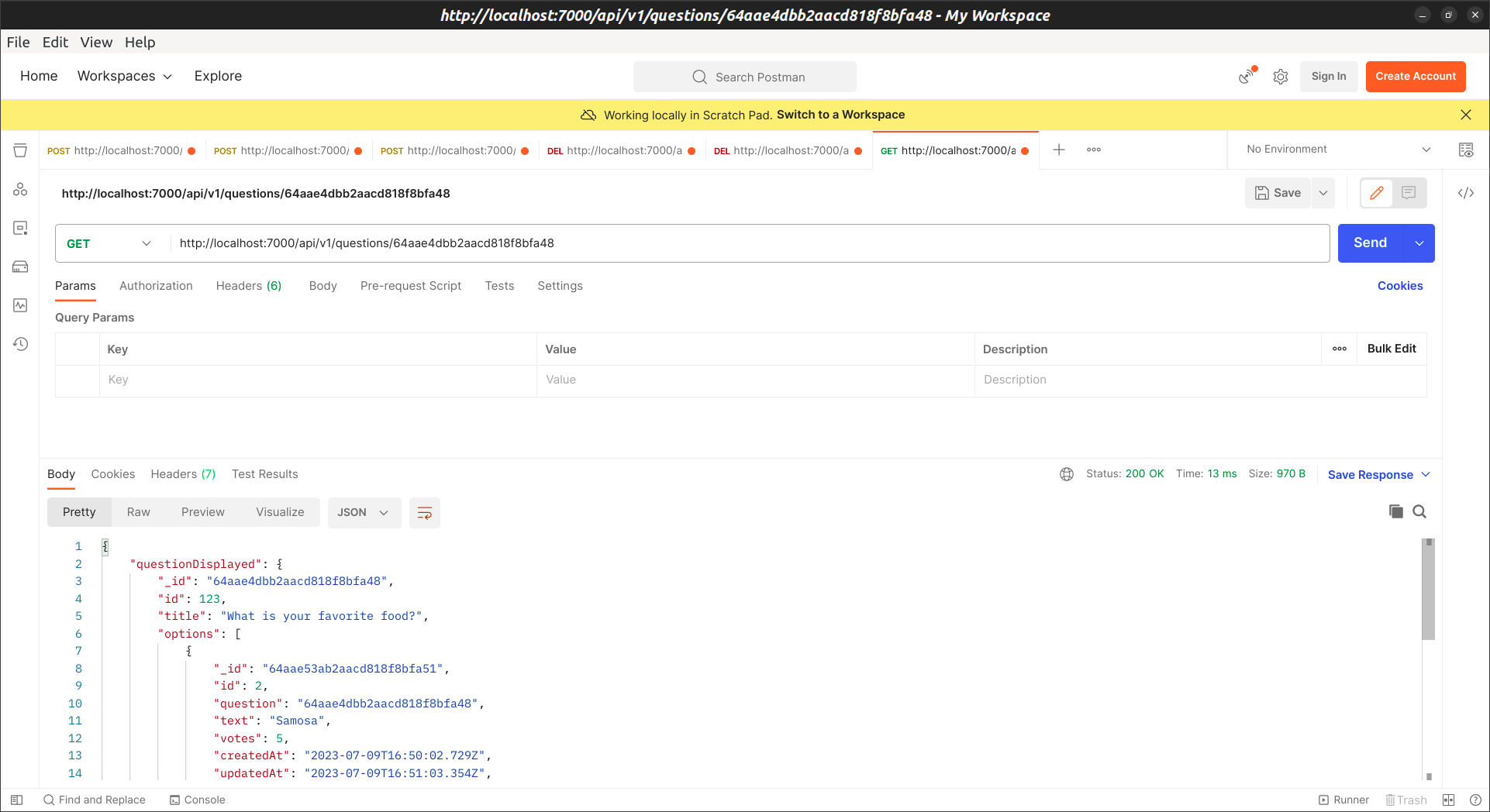This screenshot has height=812, width=1490.
Task: Switch response view to Raw
Action: [138, 511]
